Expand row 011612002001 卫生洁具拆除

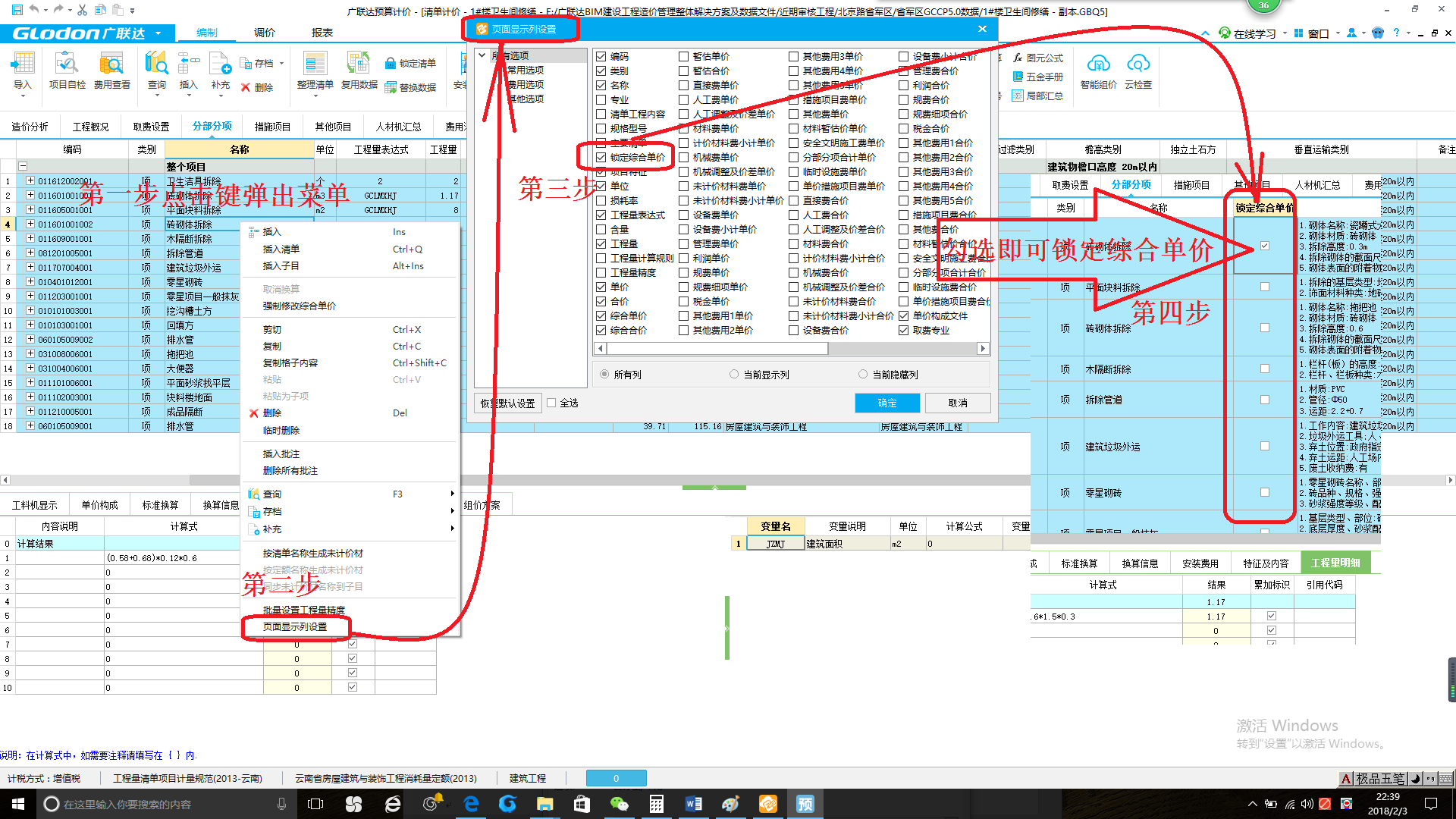click(30, 181)
